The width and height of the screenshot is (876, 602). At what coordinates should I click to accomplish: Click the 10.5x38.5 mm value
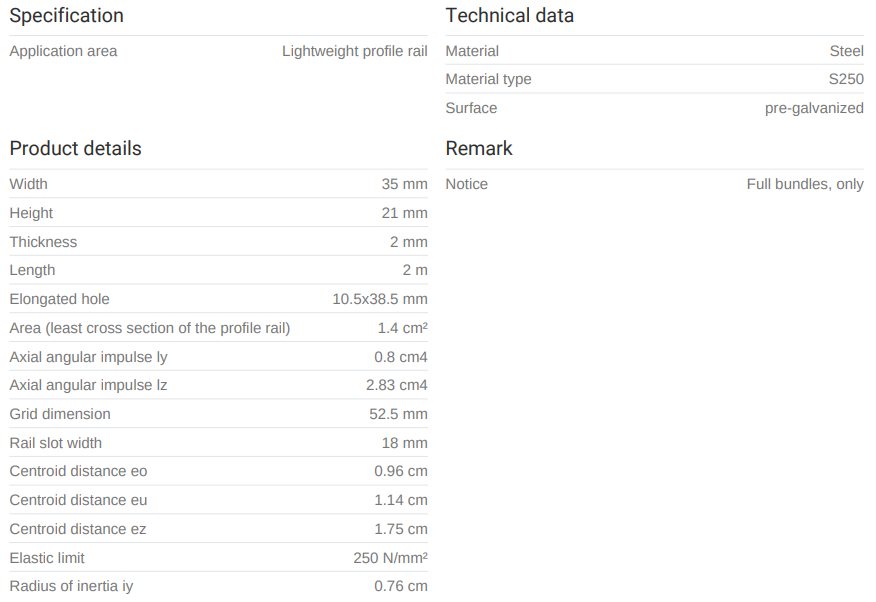click(379, 299)
